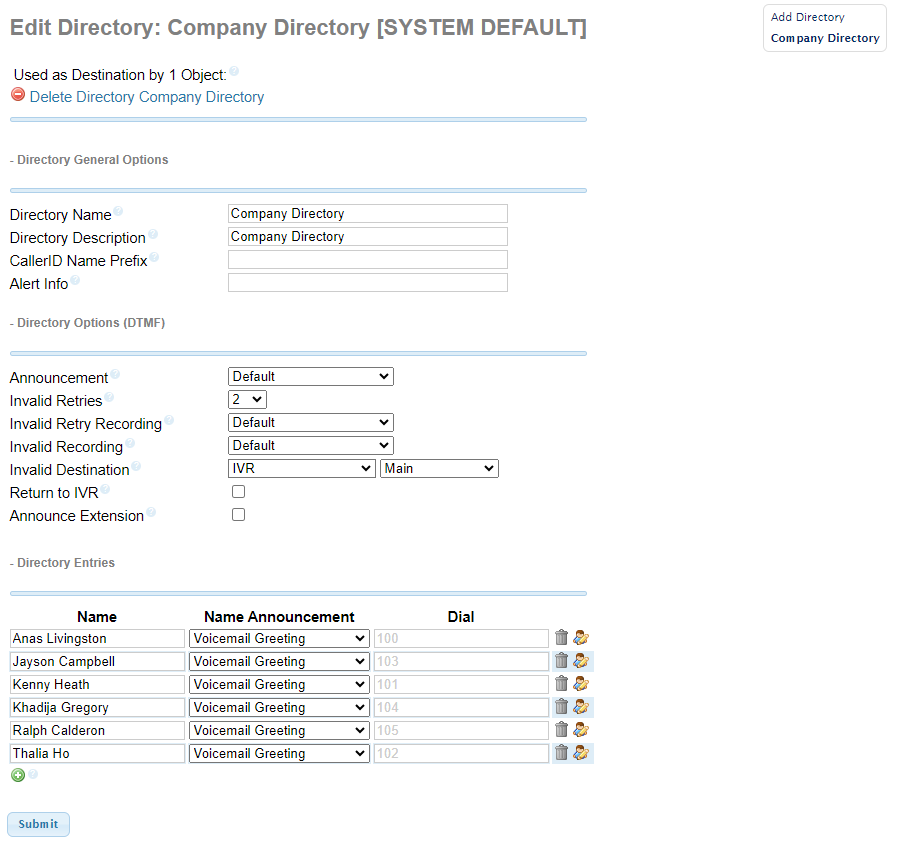Click the CallerID Name Prefix input field

click(367, 259)
